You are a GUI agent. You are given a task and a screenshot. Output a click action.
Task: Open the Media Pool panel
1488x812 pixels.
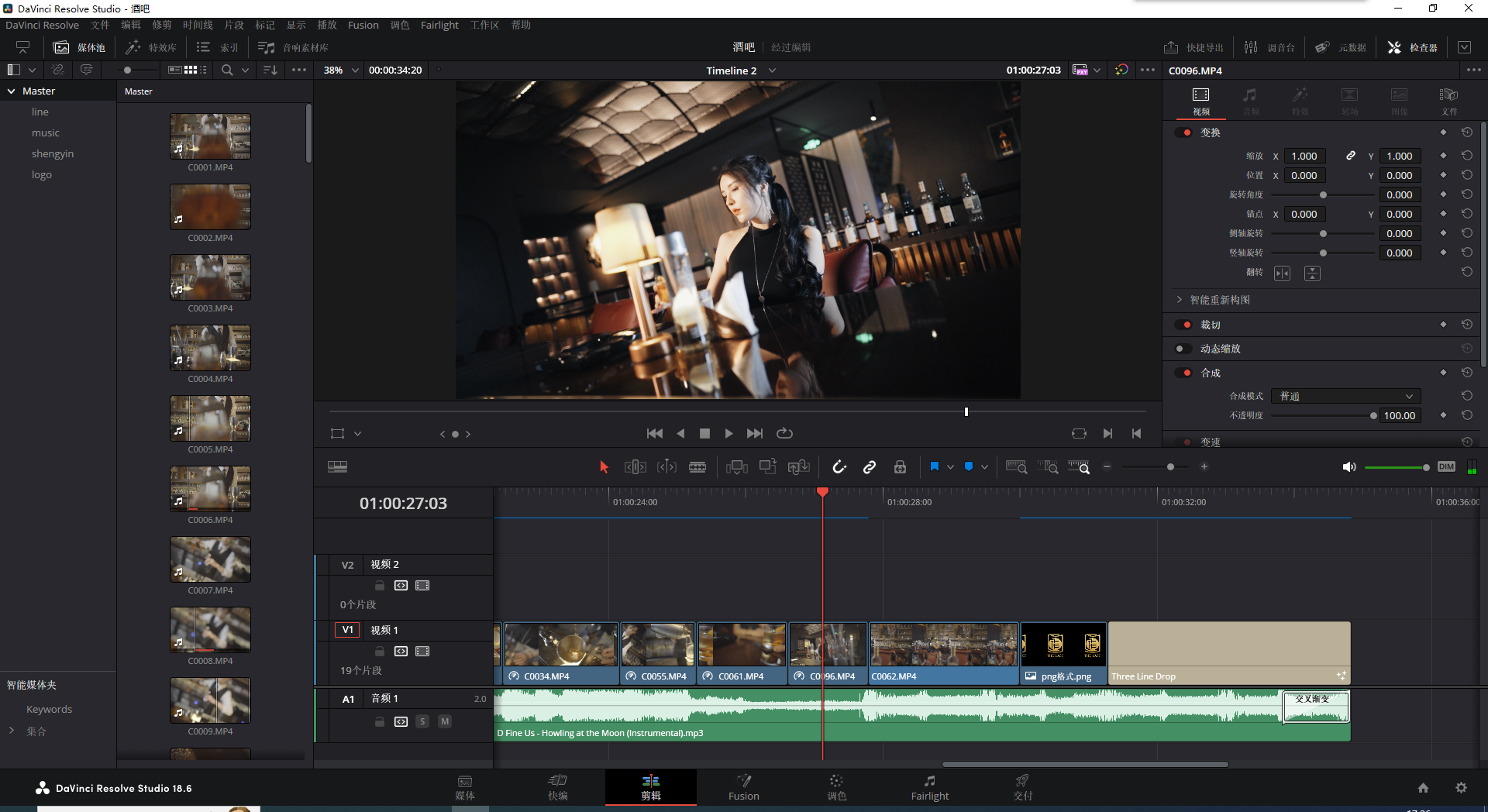(x=79, y=47)
